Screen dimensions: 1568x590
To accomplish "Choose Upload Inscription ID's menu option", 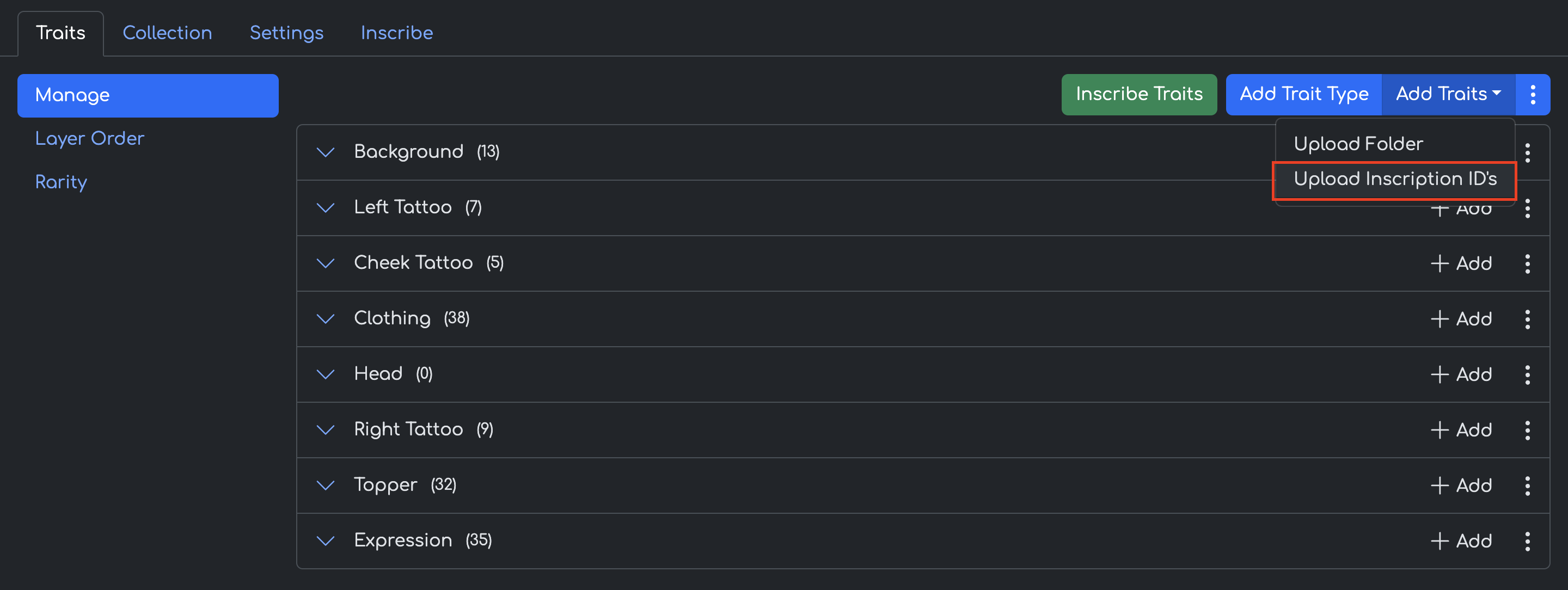I will pyautogui.click(x=1394, y=180).
